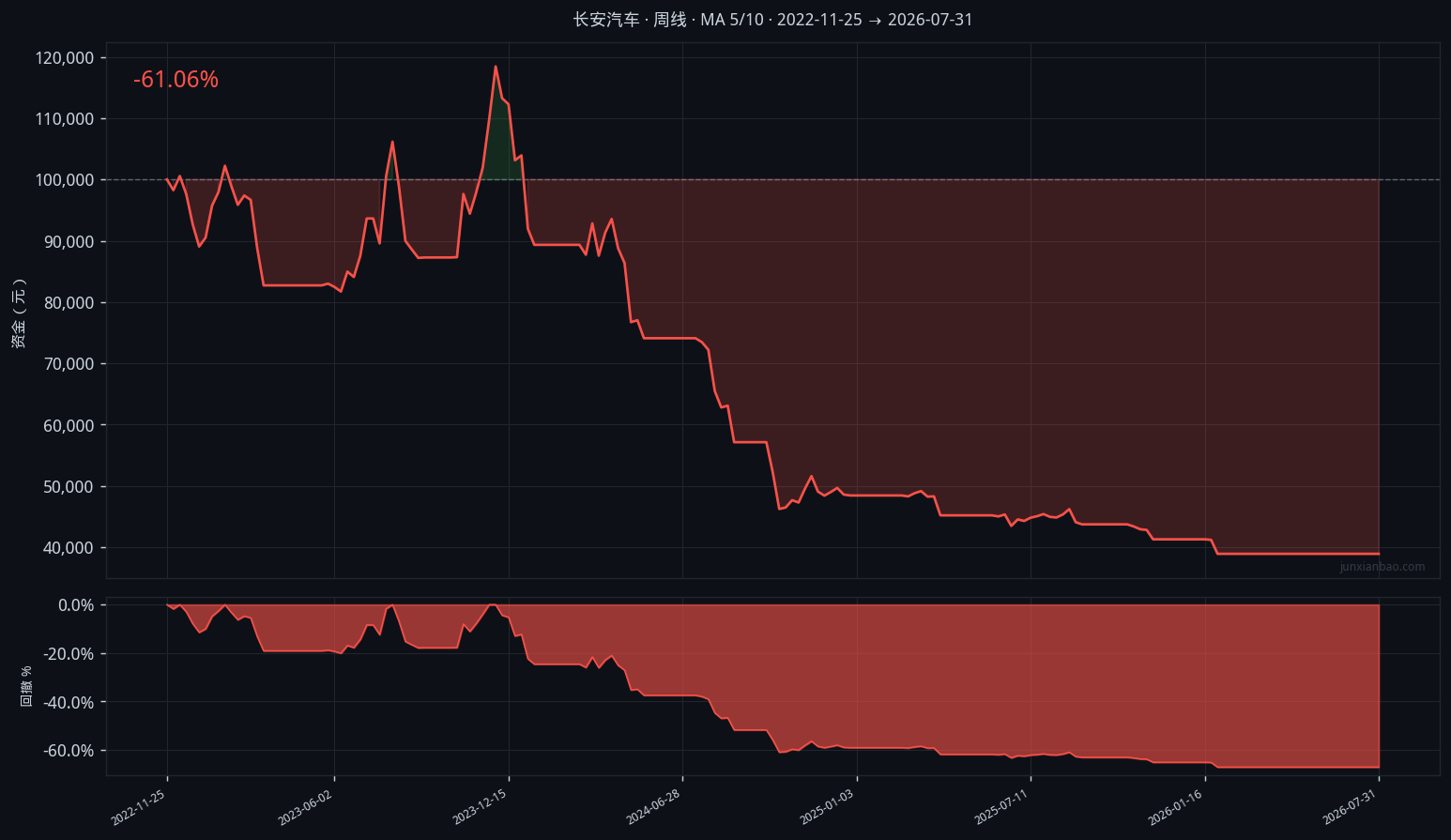Click the 2022-11-25 date axis label

pos(139,806)
